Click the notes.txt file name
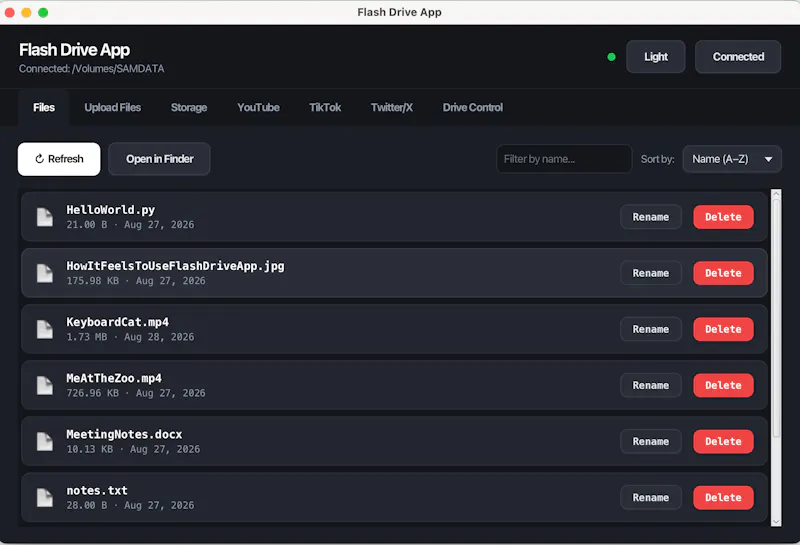This screenshot has height=545, width=800. pyautogui.click(x=97, y=490)
